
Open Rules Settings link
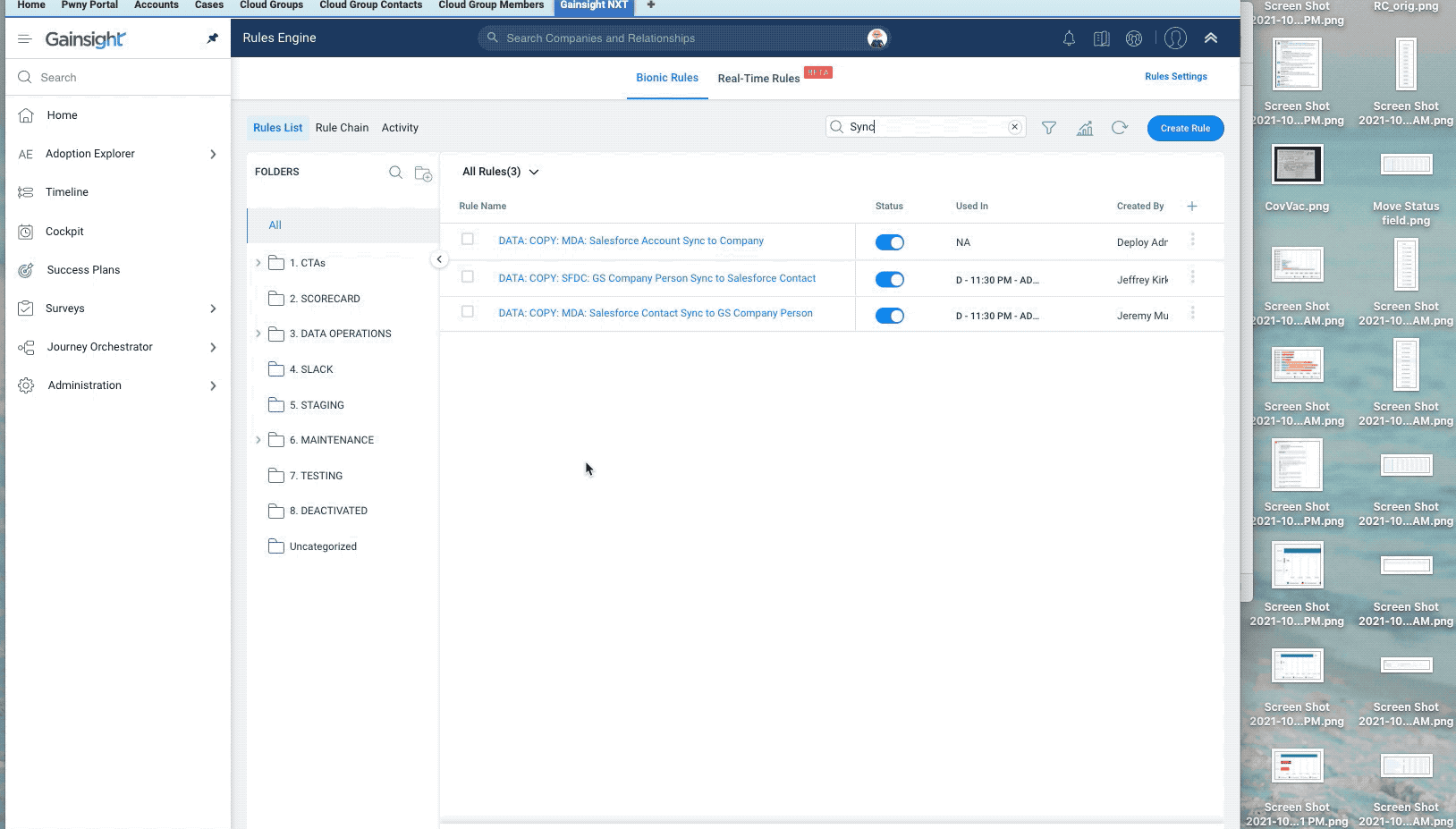(x=1175, y=77)
